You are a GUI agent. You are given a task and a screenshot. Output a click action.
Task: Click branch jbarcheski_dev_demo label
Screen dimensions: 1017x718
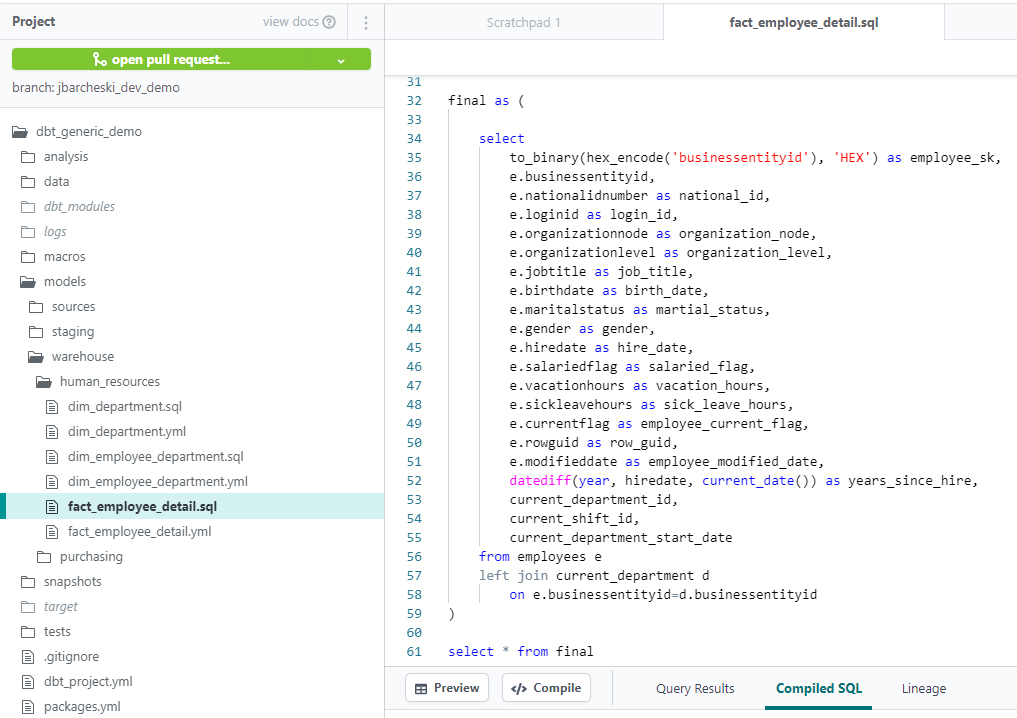coord(96,88)
